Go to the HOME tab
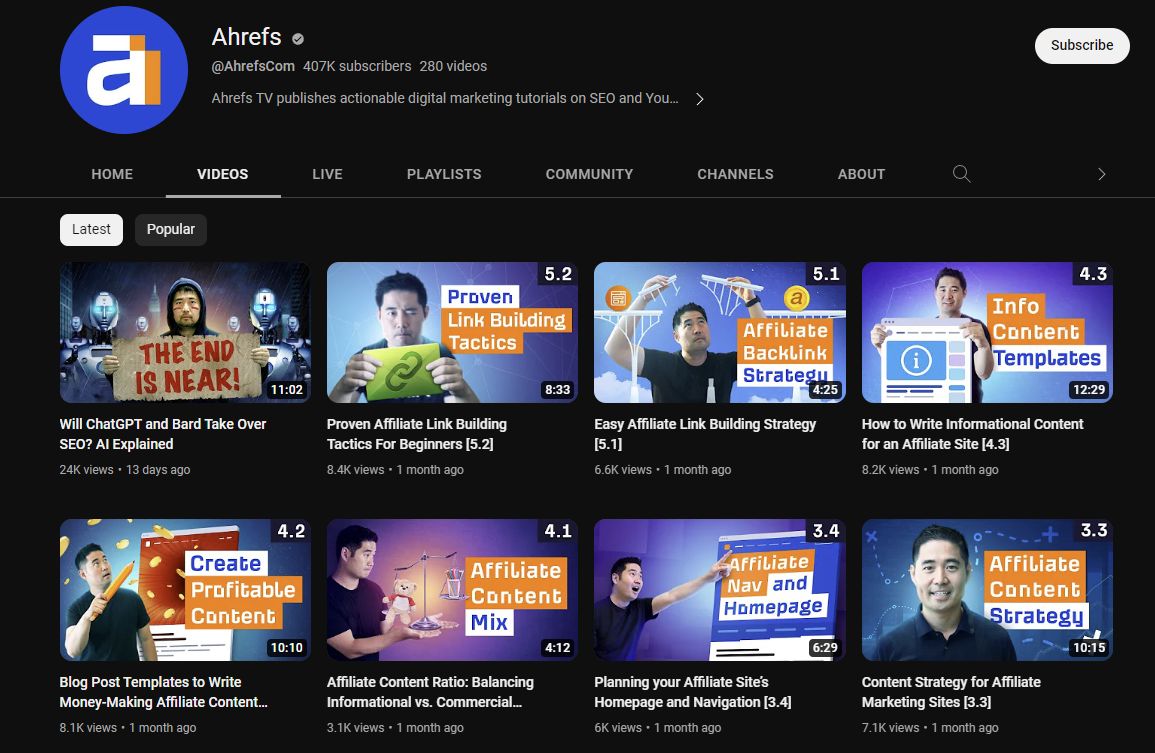 pos(112,174)
